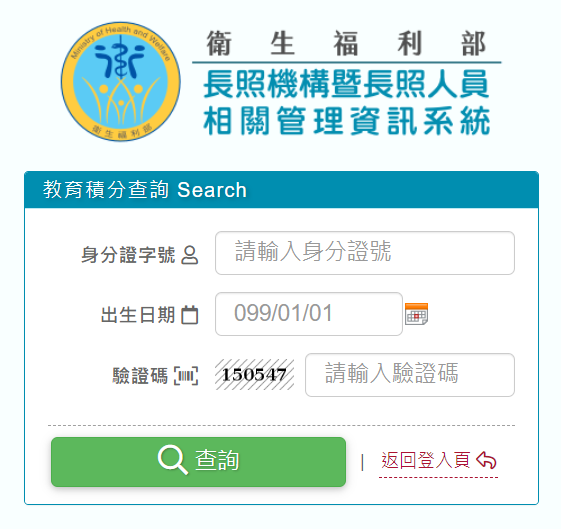The width and height of the screenshot is (561, 529).
Task: Click the barcode scan icon beside 驗證碼
Action: click(x=186, y=376)
